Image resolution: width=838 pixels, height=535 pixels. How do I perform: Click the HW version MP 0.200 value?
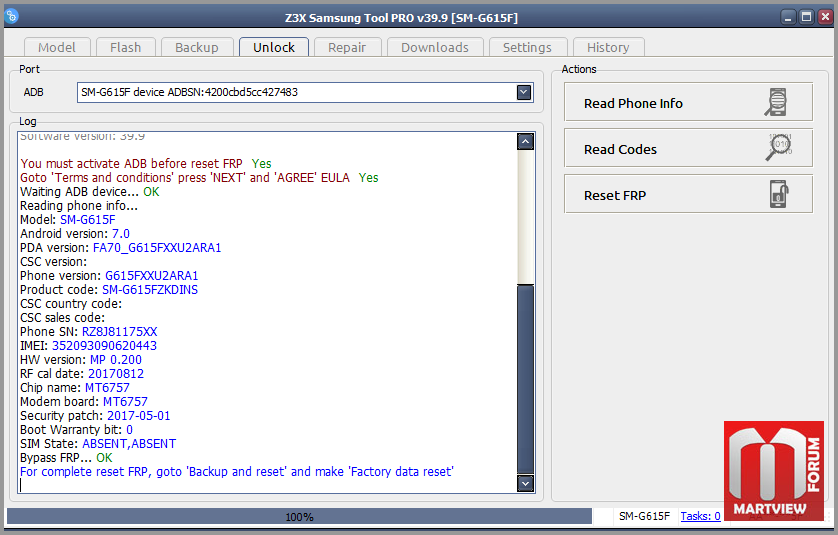116,360
